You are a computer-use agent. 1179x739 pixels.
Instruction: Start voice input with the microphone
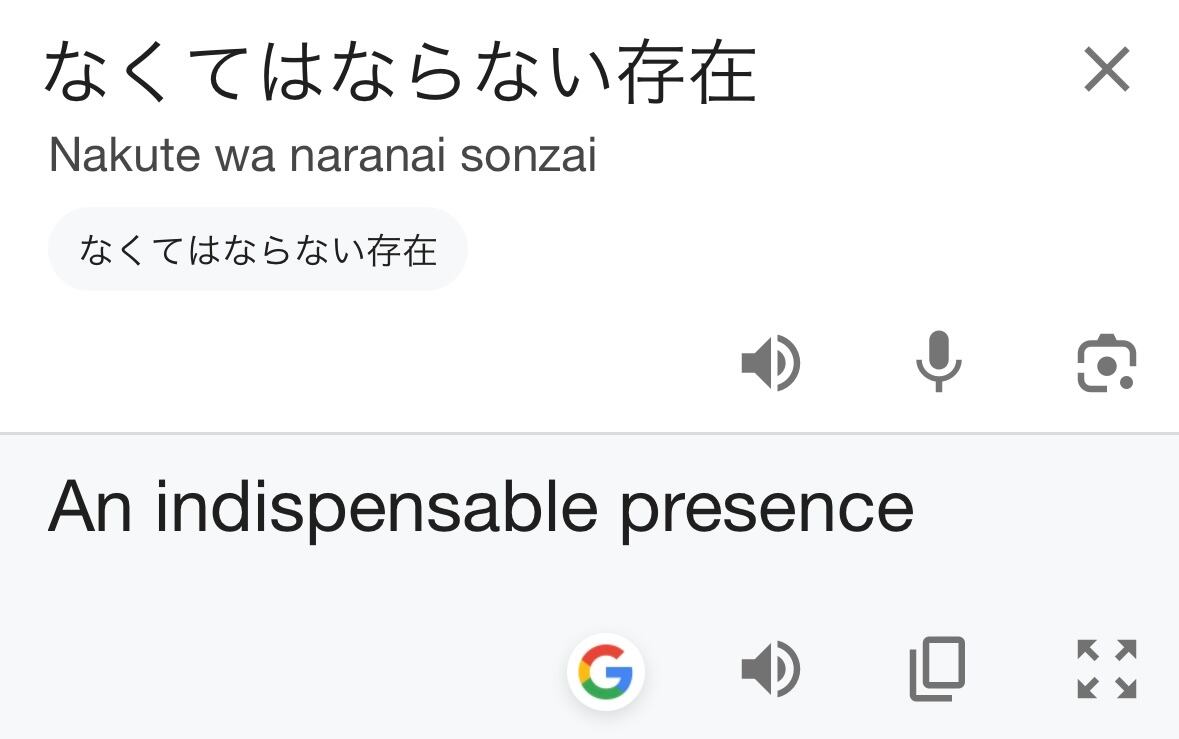(x=938, y=363)
